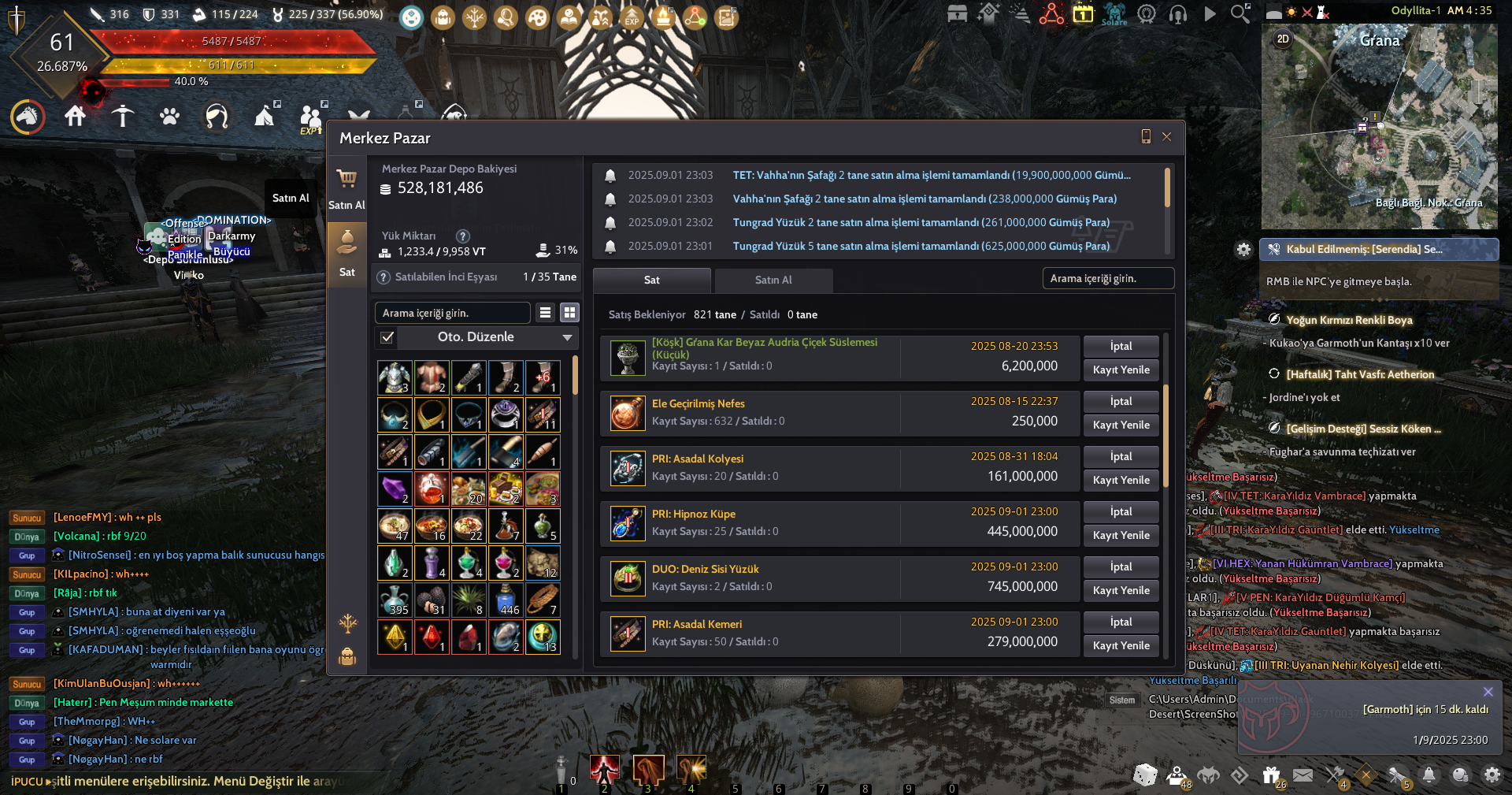Switch inventory to grid view icon
Image resolution: width=1512 pixels, height=795 pixels.
569,313
